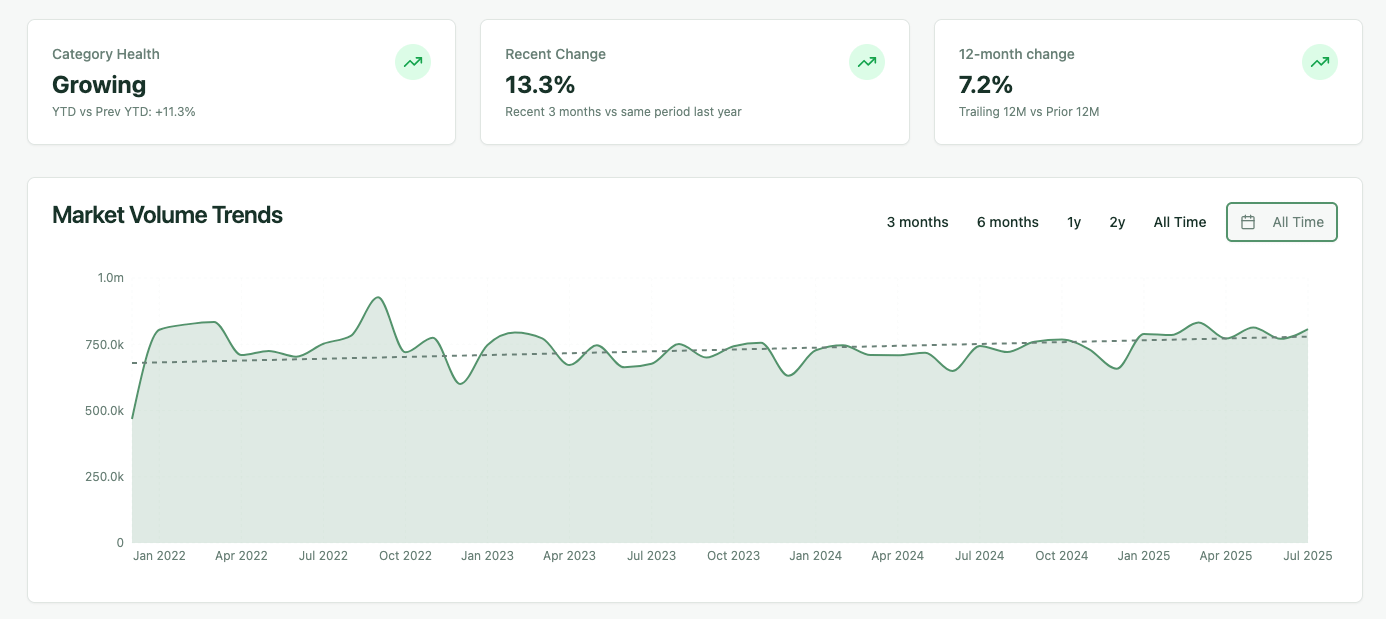Select the 6 months range
The image size is (1386, 619).
(x=1008, y=222)
